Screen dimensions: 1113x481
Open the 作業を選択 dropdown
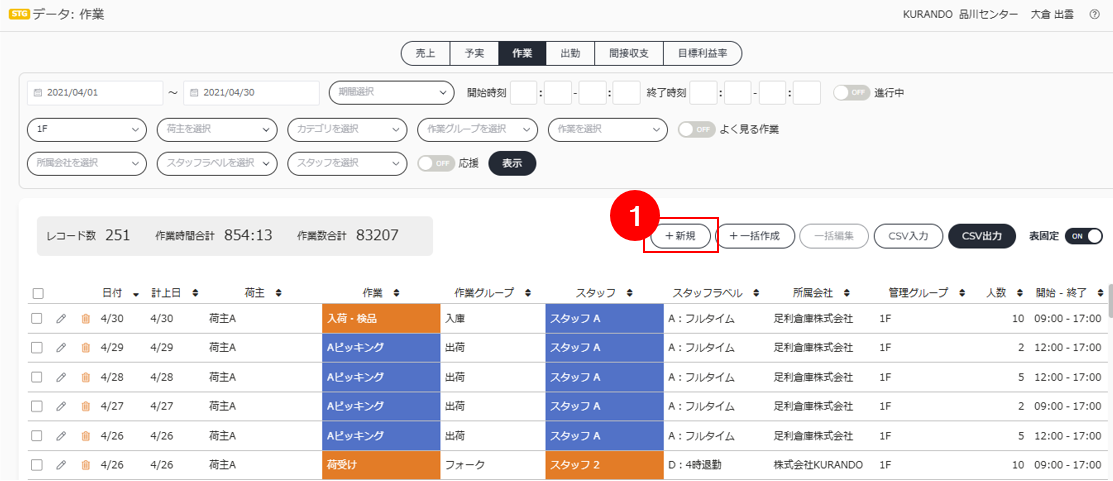pyautogui.click(x=608, y=130)
